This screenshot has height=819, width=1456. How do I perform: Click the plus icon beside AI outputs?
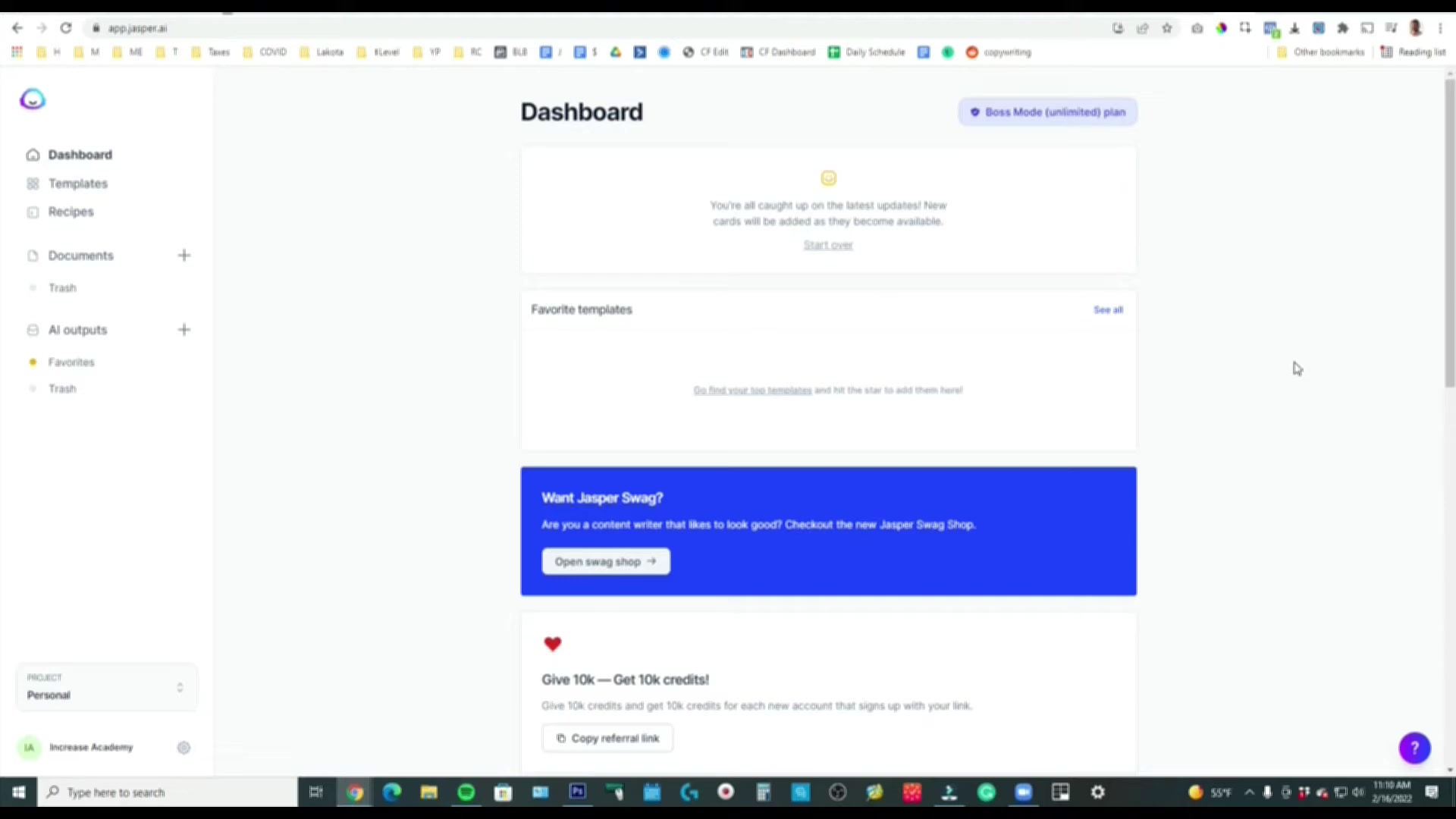[x=184, y=330]
